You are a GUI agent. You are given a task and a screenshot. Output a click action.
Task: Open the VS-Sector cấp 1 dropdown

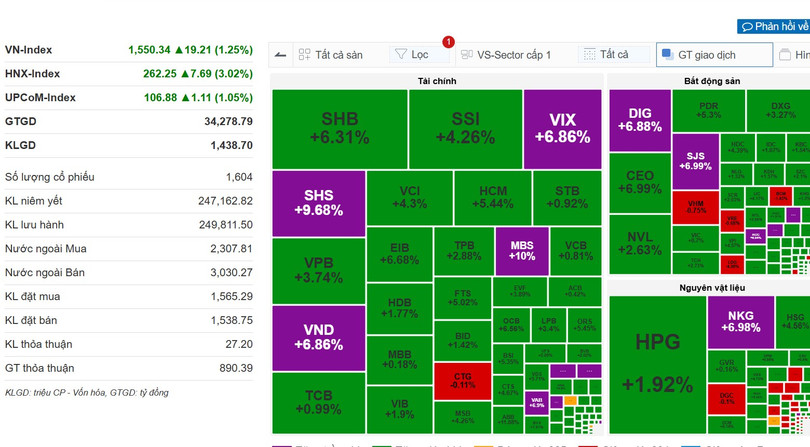pyautogui.click(x=514, y=55)
